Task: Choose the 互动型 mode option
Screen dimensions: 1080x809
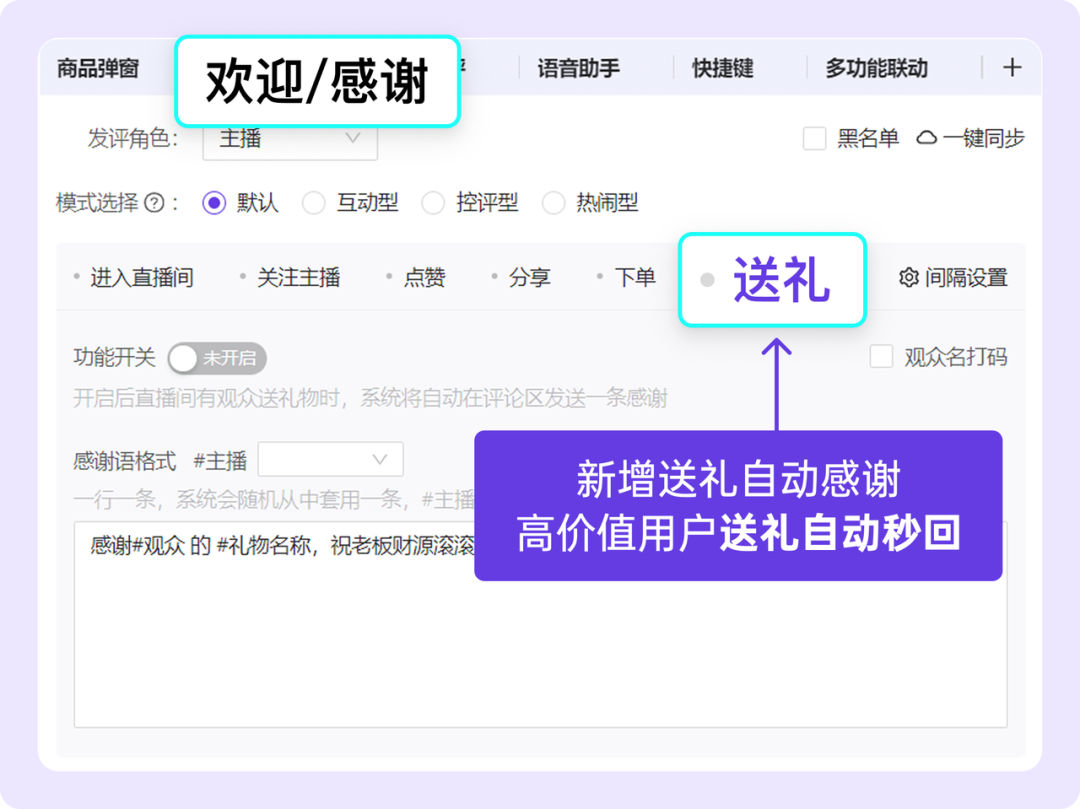Action: point(314,204)
